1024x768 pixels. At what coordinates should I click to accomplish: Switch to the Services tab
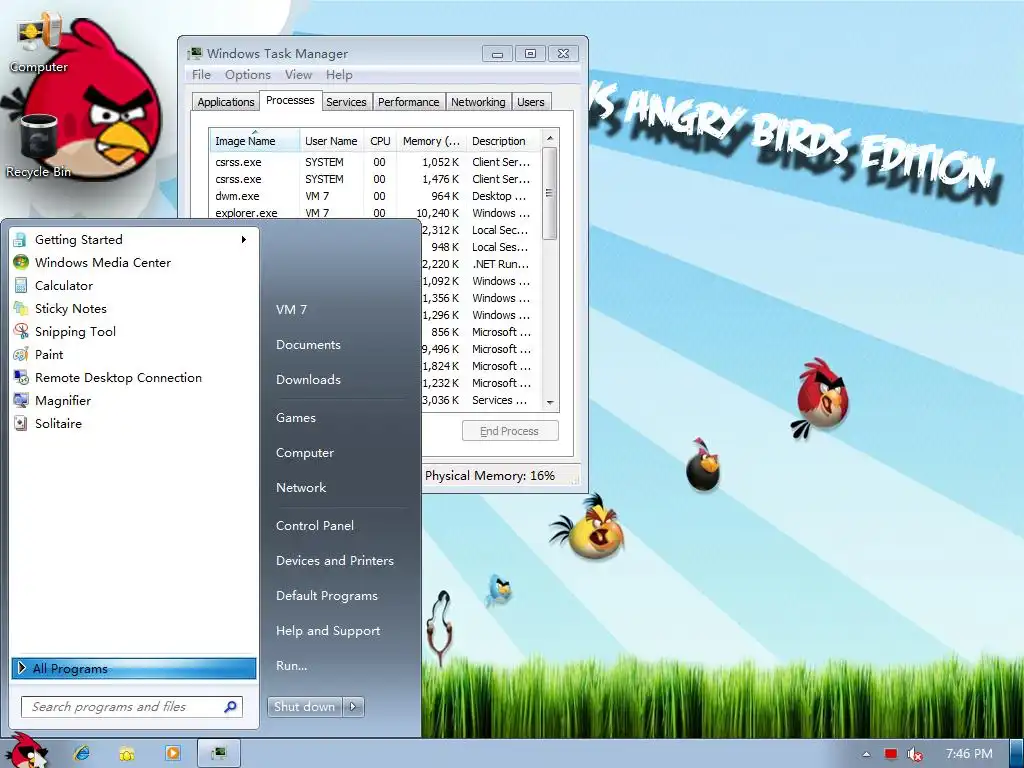pos(346,102)
